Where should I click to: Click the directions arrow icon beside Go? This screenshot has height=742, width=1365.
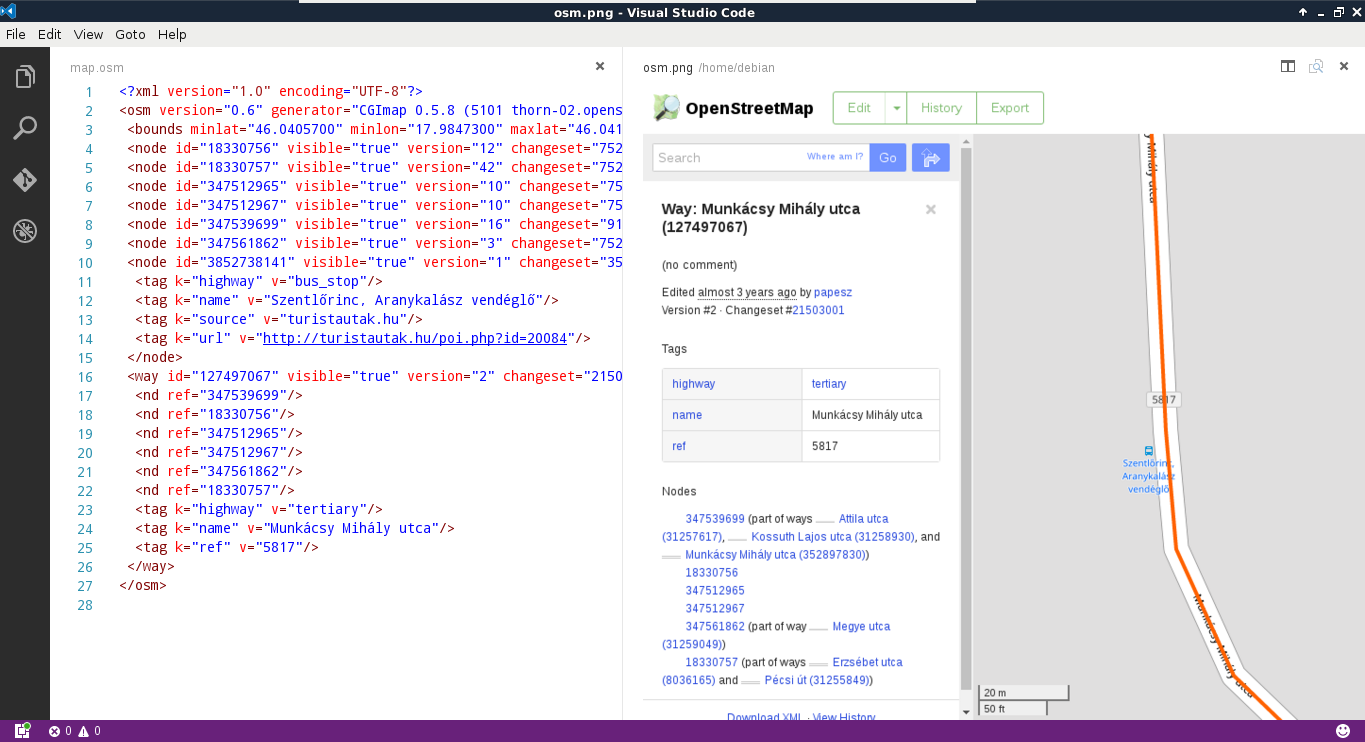pos(930,158)
